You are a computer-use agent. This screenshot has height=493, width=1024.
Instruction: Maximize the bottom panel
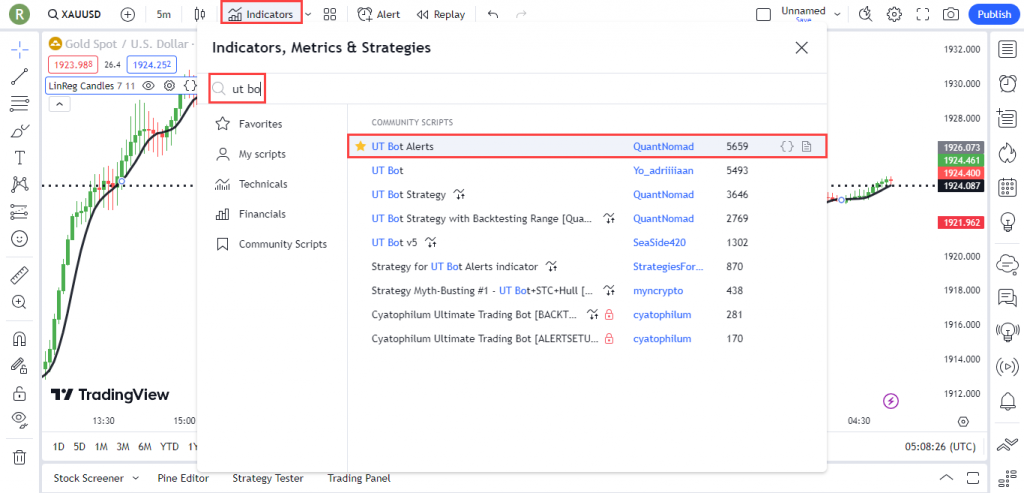click(974, 476)
